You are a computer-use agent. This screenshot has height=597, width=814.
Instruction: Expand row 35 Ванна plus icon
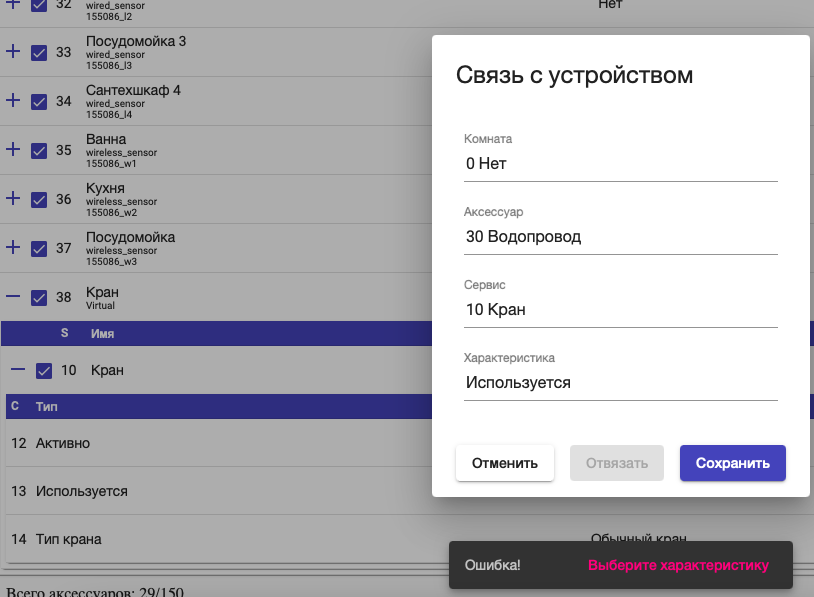[x=13, y=150]
